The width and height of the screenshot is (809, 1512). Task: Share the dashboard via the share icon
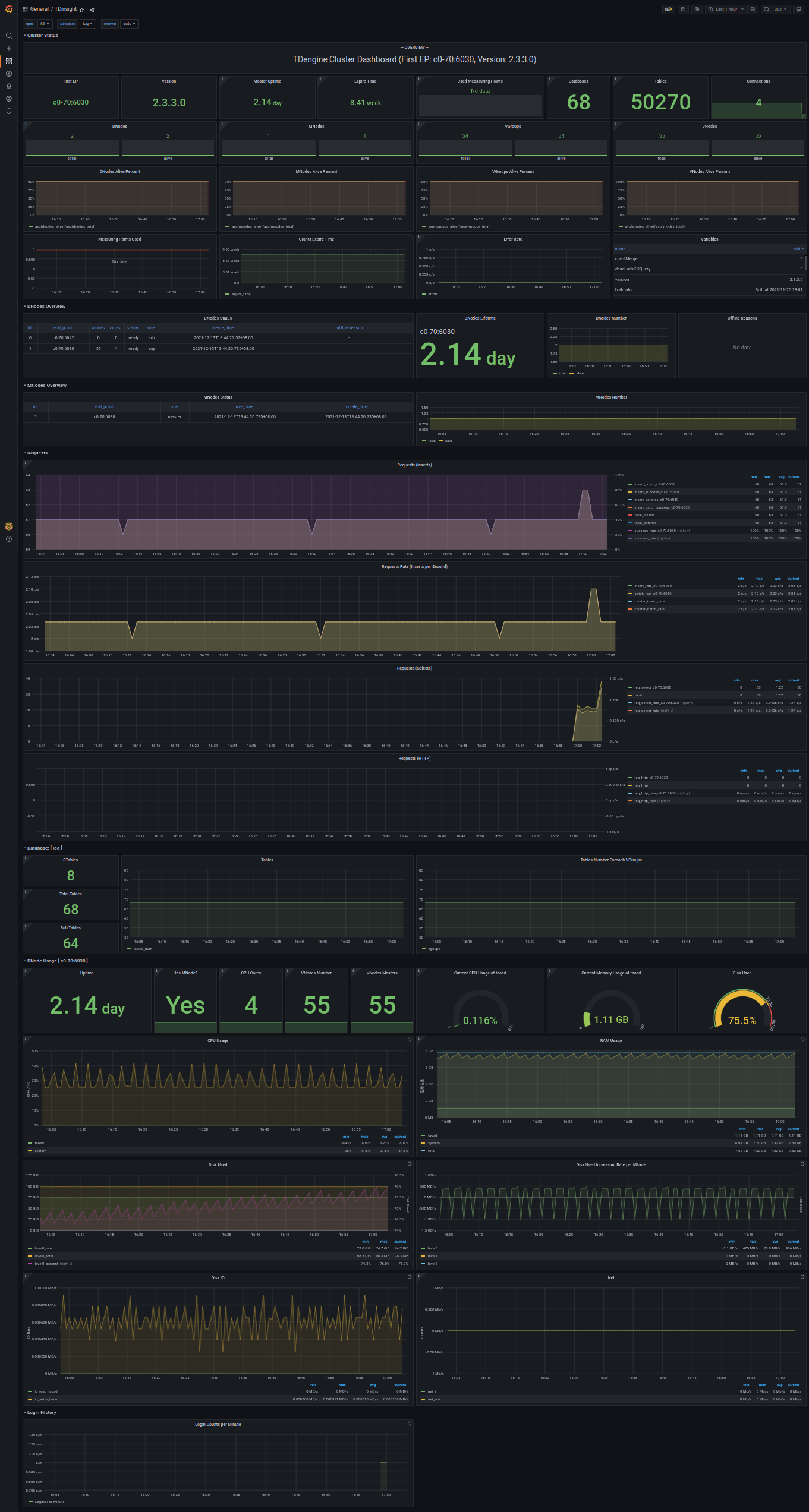click(92, 10)
